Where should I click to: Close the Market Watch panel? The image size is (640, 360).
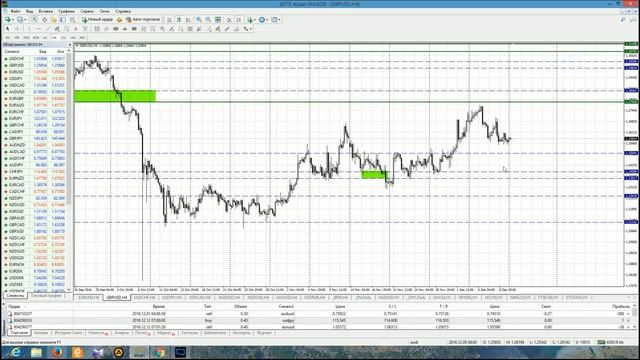(70, 44)
